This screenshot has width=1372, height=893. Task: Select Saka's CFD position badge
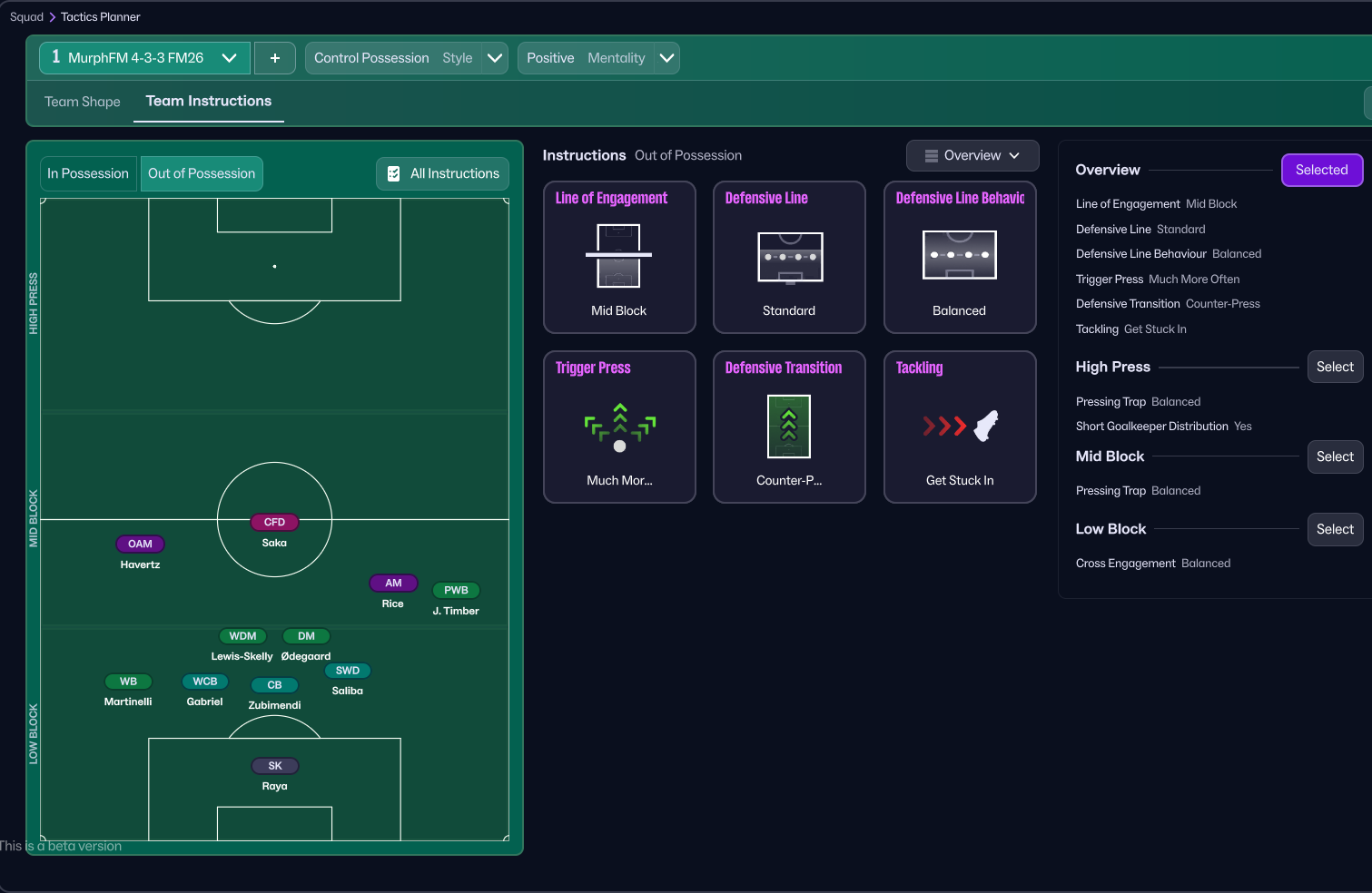[274, 522]
